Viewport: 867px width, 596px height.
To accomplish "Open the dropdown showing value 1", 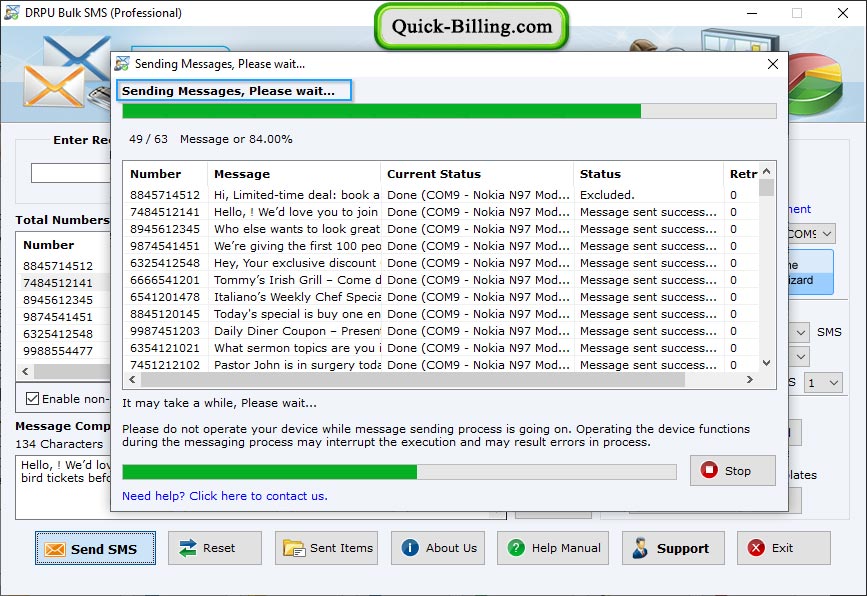I will (823, 383).
